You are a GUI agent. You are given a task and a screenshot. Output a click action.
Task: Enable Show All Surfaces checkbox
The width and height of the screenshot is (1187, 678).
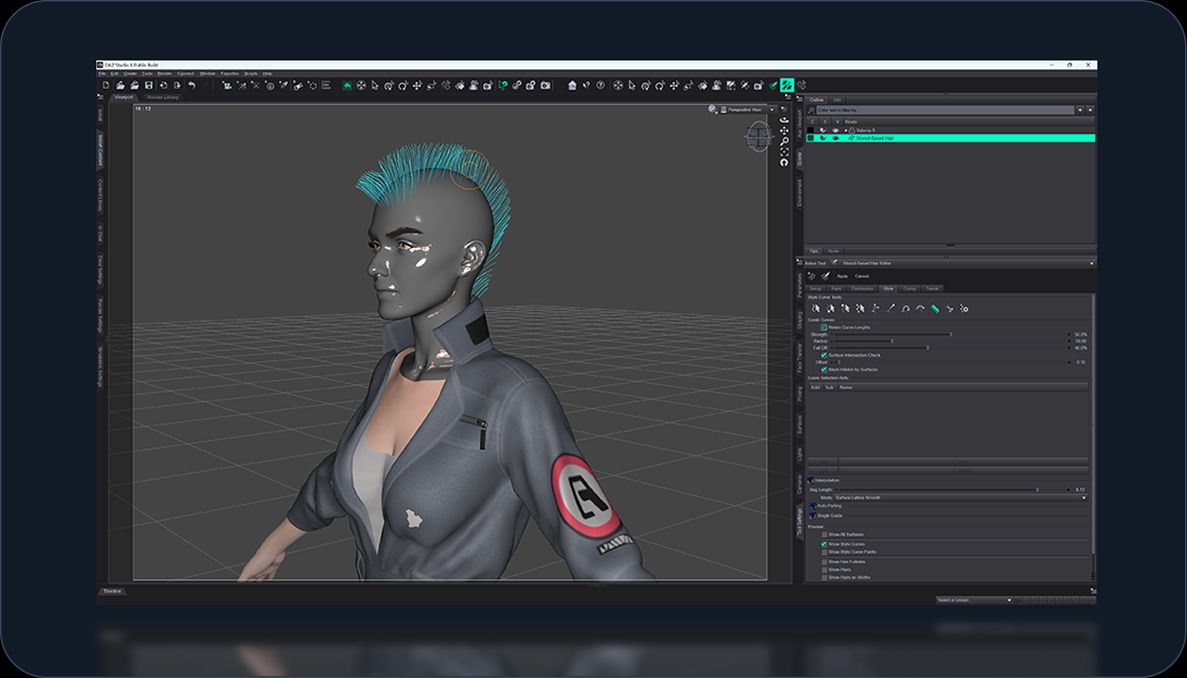[824, 534]
